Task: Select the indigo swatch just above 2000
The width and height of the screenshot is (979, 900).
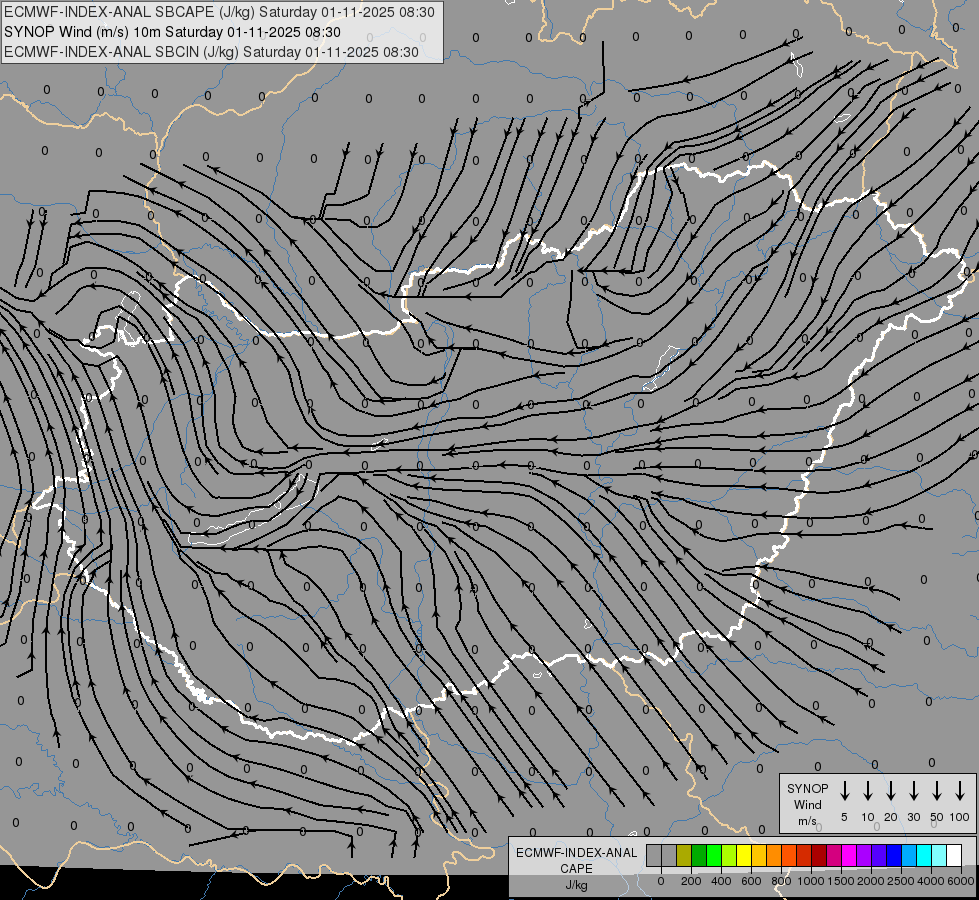Action: pos(879,855)
